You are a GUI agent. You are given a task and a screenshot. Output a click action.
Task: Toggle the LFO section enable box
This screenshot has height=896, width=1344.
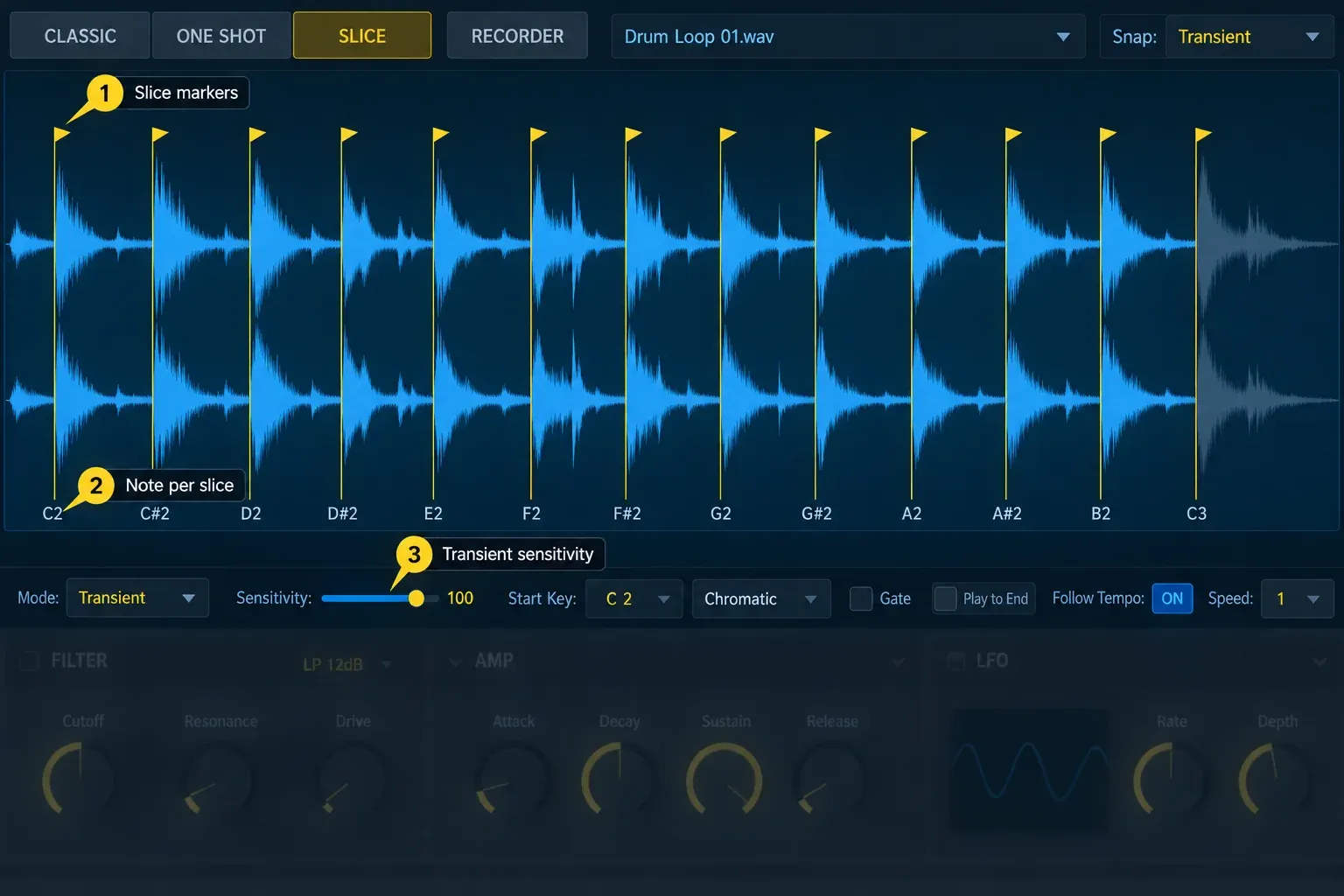coord(957,661)
